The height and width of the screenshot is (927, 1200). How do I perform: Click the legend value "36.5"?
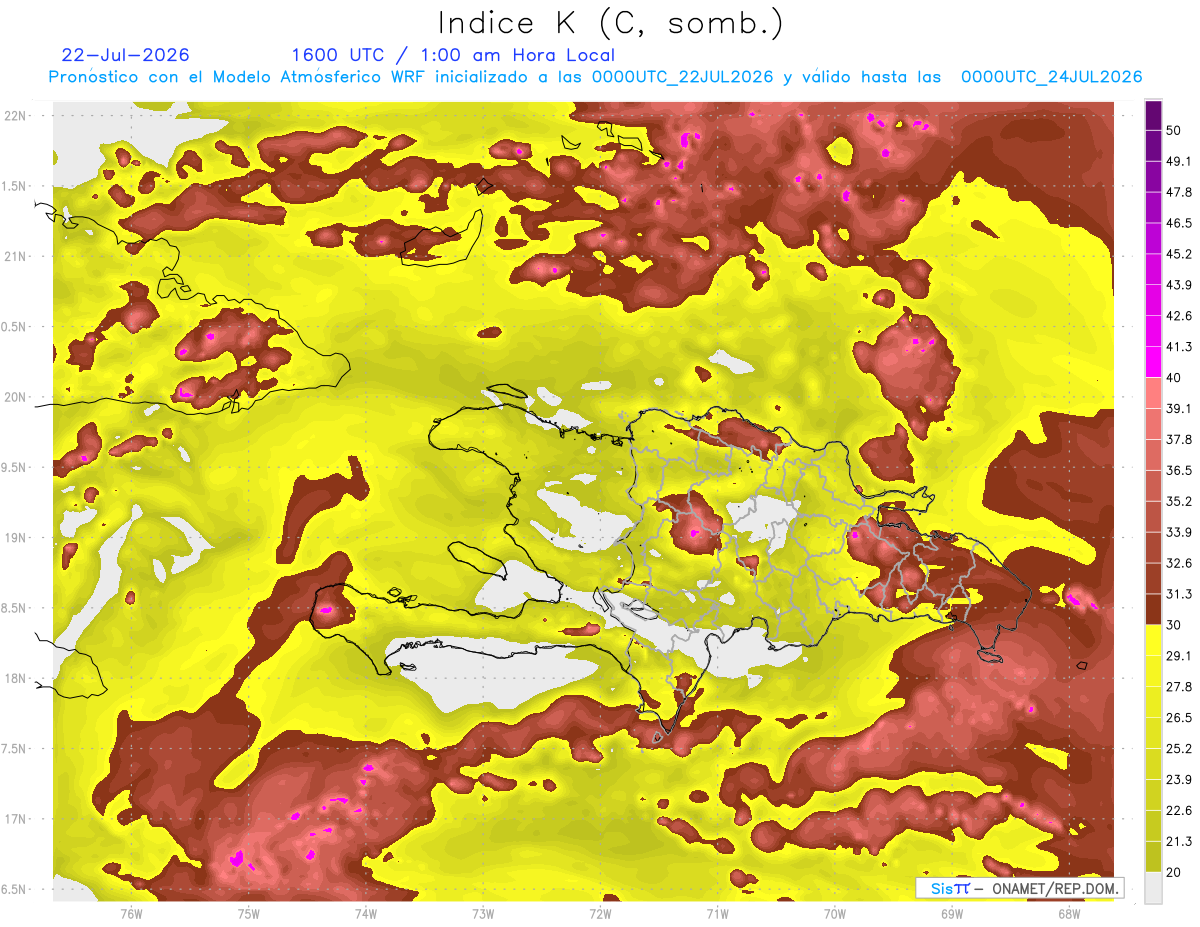coord(1178,470)
